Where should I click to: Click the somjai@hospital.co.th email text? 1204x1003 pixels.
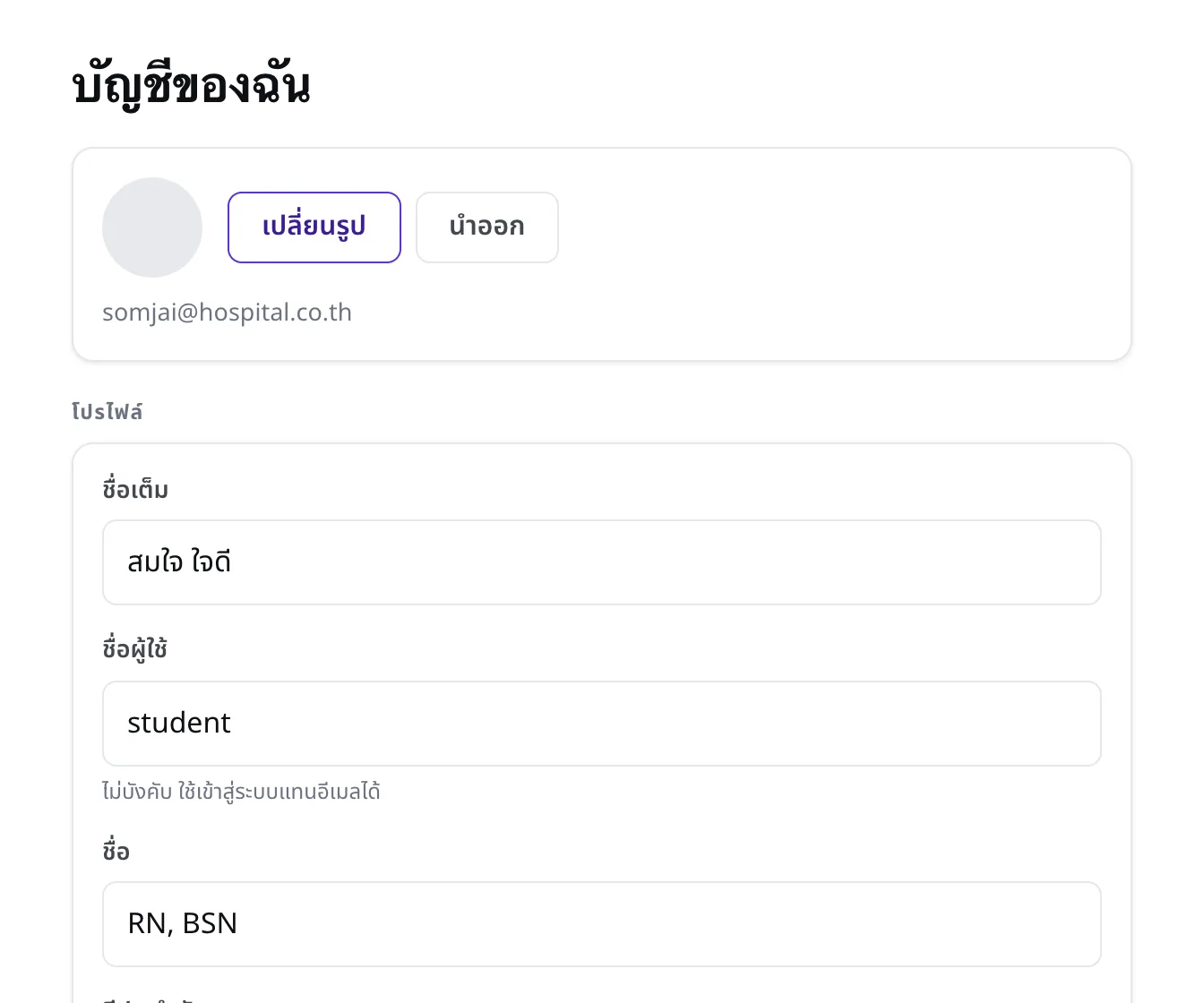coord(227,313)
